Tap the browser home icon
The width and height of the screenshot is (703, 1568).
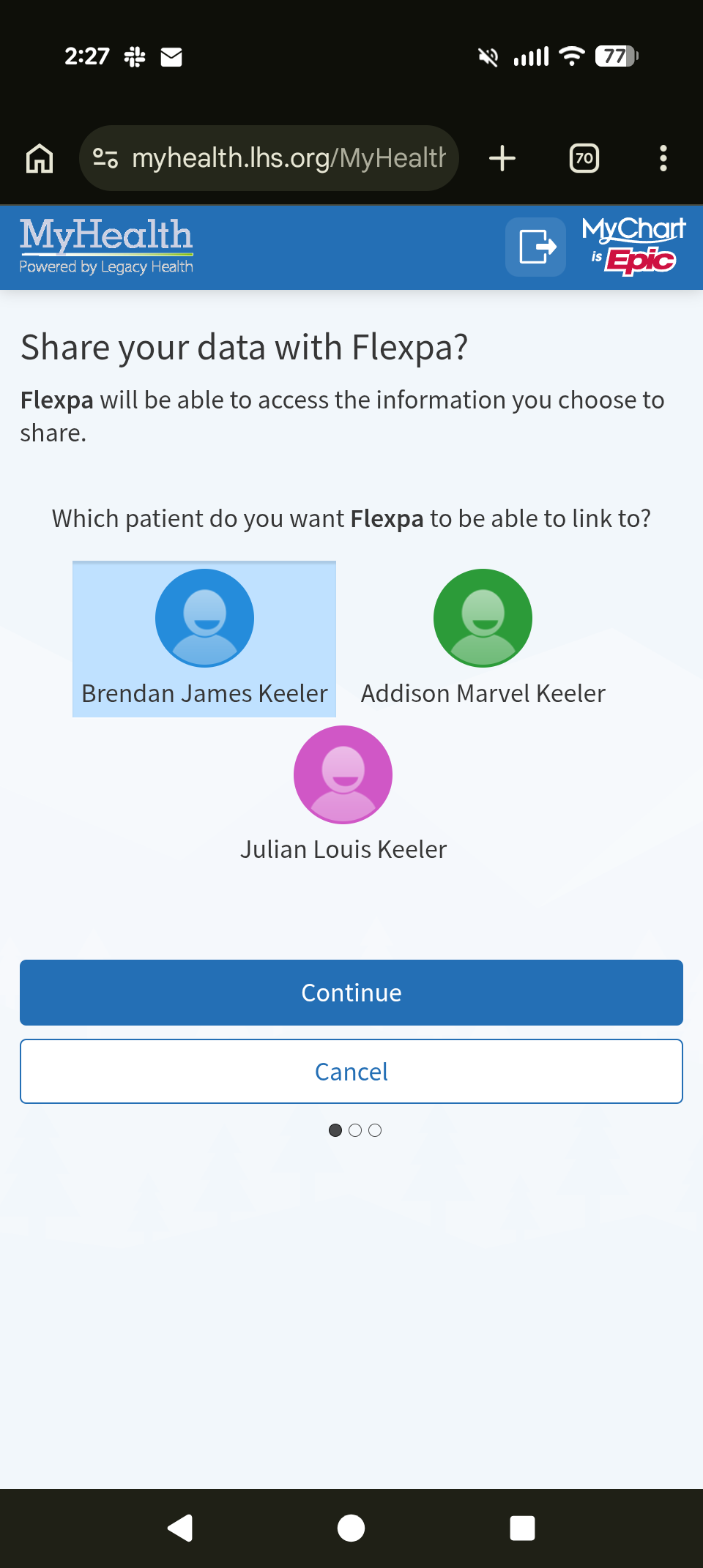40,158
